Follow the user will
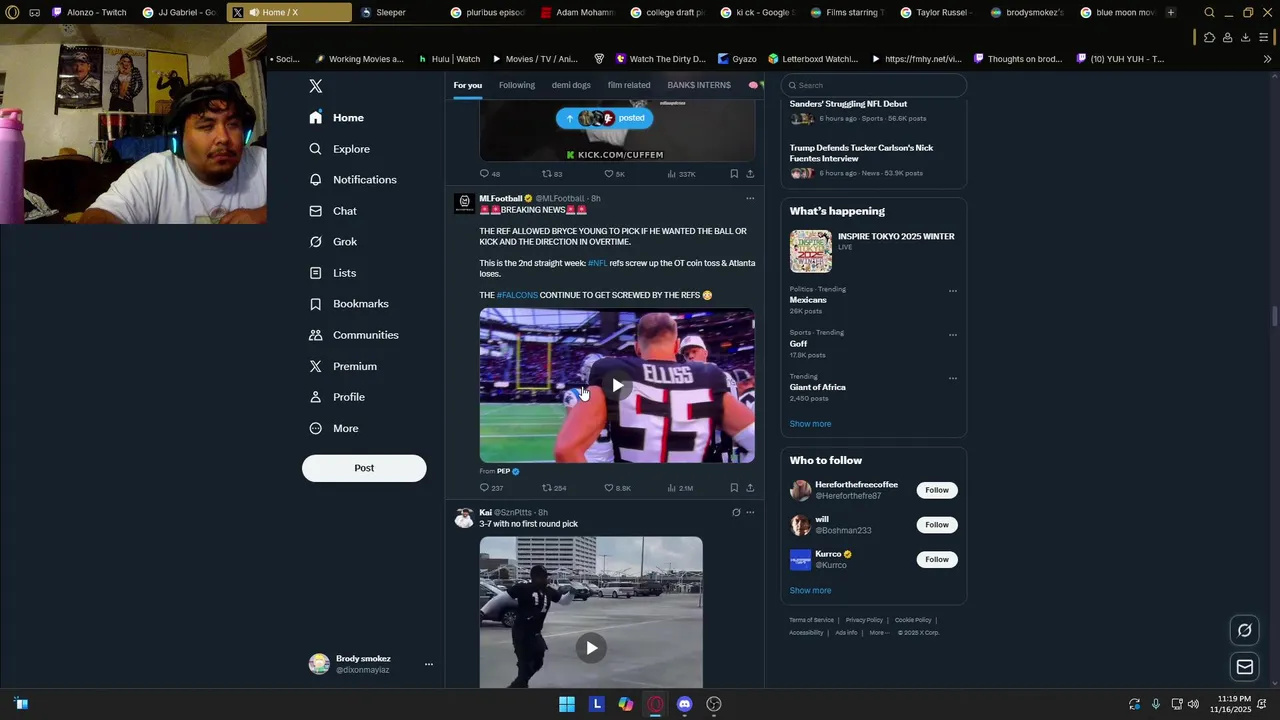Image resolution: width=1280 pixels, height=720 pixels. click(937, 525)
